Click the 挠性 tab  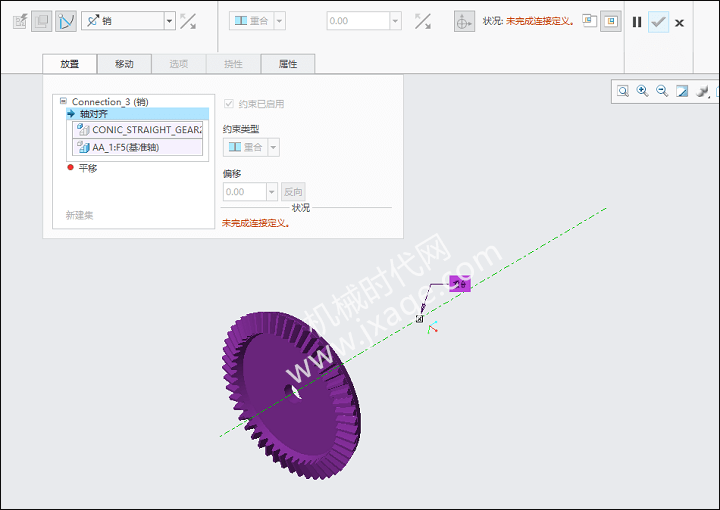(x=233, y=64)
